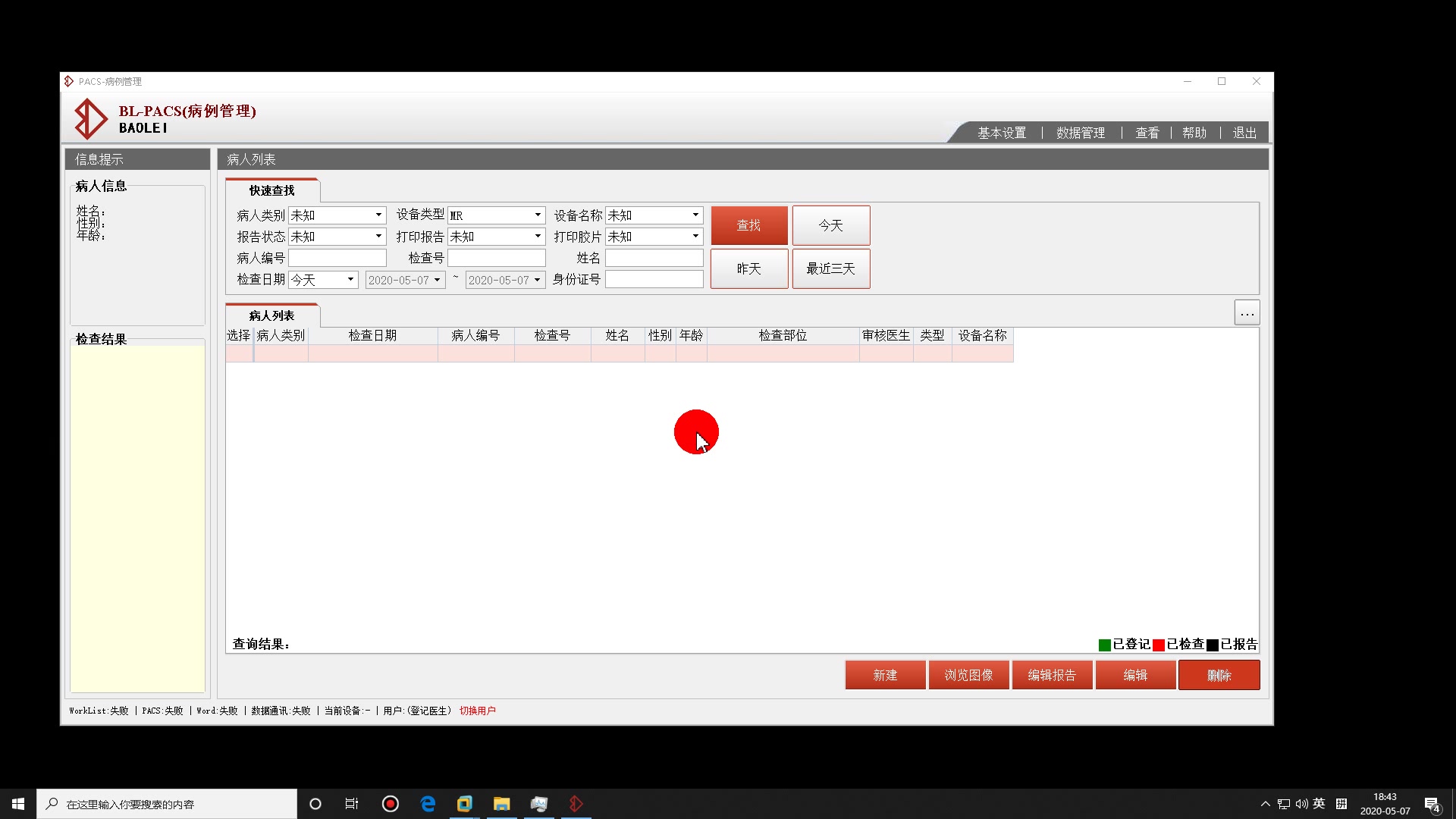Open the 报告状态 dropdown
Viewport: 1456px width, 819px height.
pyautogui.click(x=377, y=236)
